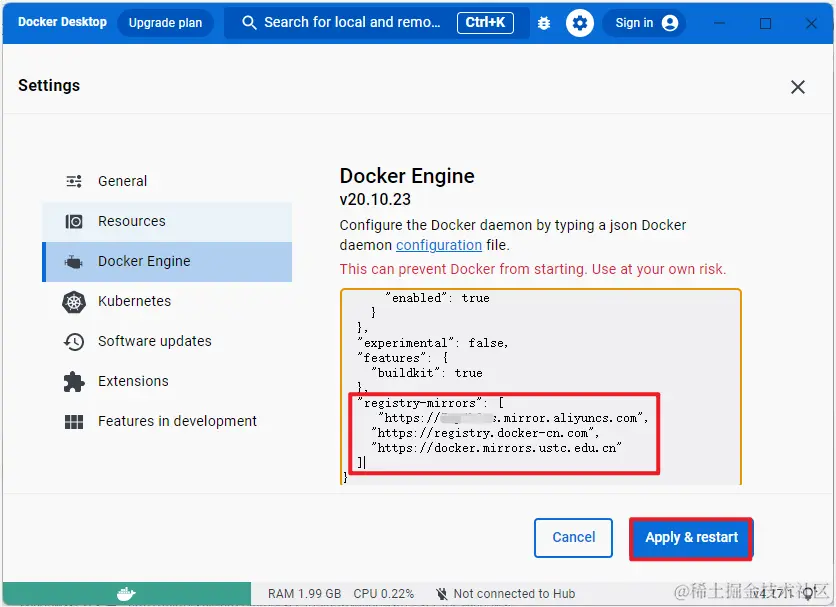Click the registry.docker-cn.com mirror line
The image size is (836, 607).
[x=485, y=433]
